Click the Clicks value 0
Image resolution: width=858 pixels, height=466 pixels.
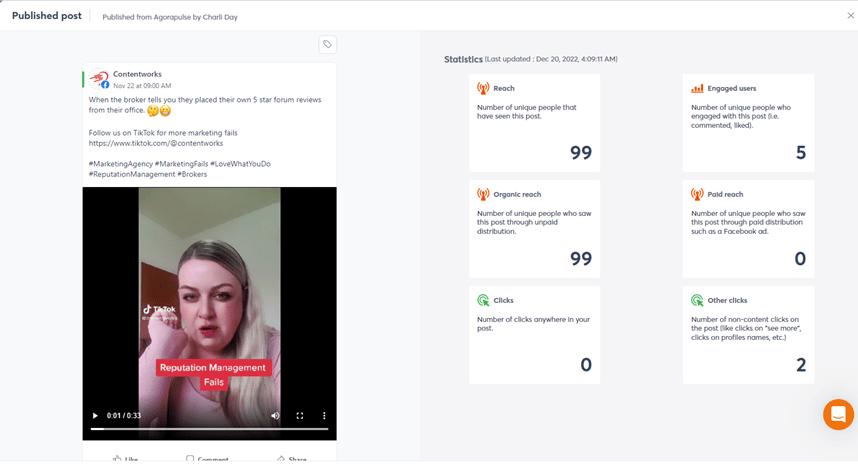coord(586,365)
